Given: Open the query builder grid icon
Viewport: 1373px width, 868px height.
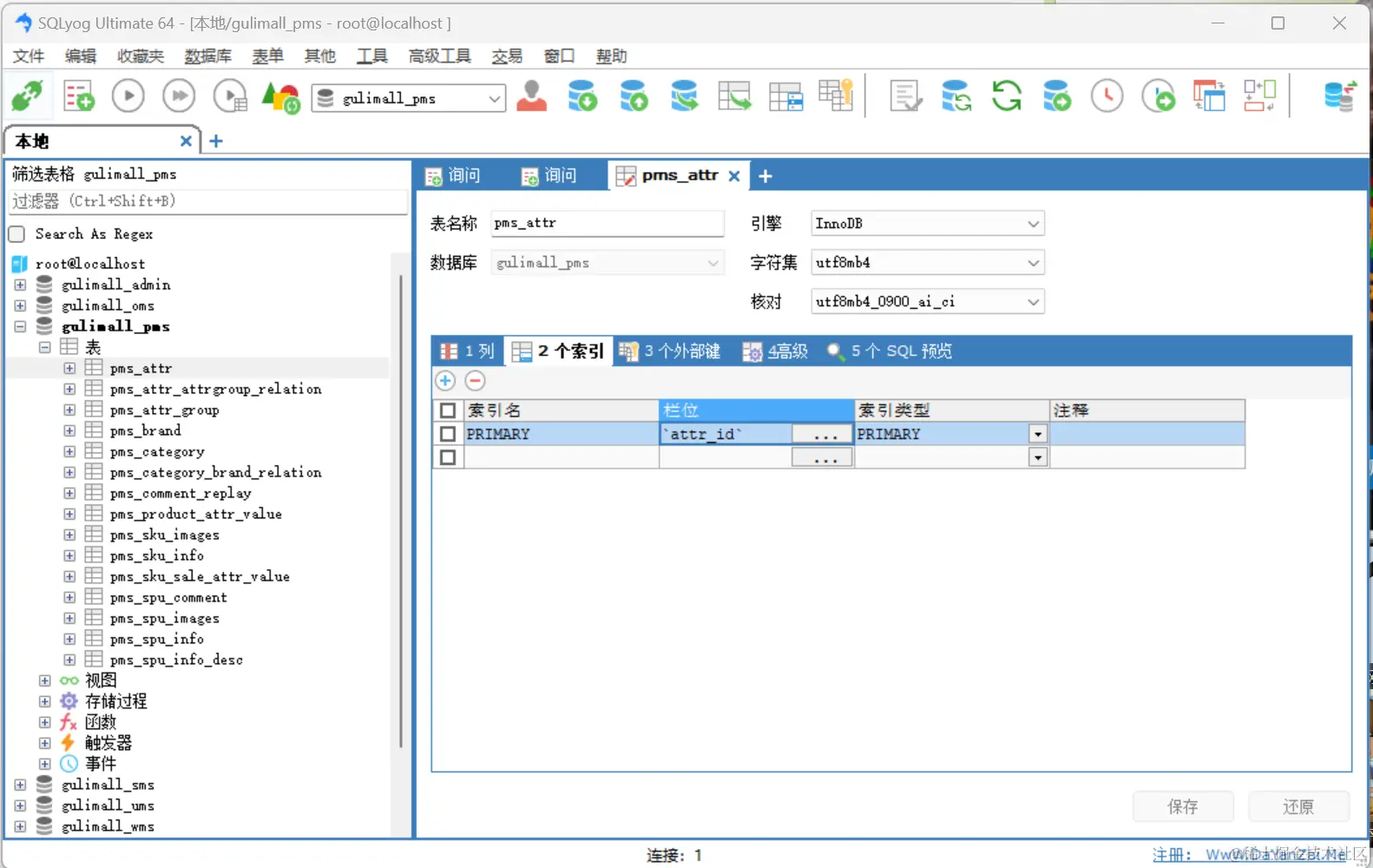Looking at the screenshot, I should tap(785, 96).
